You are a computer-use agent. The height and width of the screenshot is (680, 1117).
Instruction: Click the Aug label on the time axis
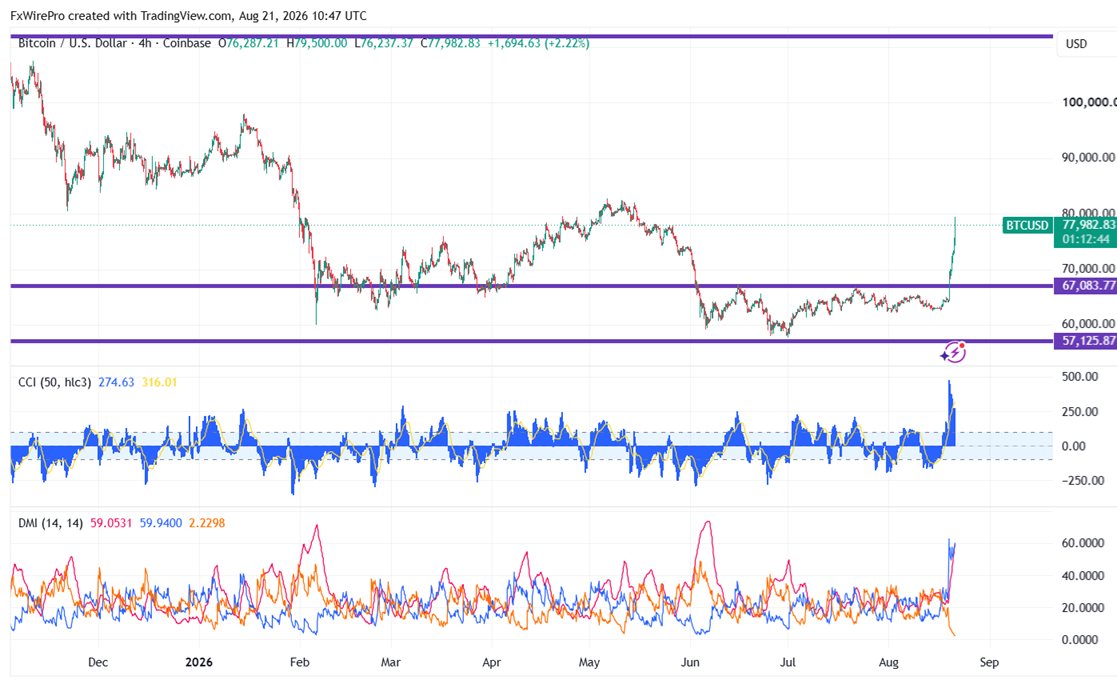click(888, 662)
